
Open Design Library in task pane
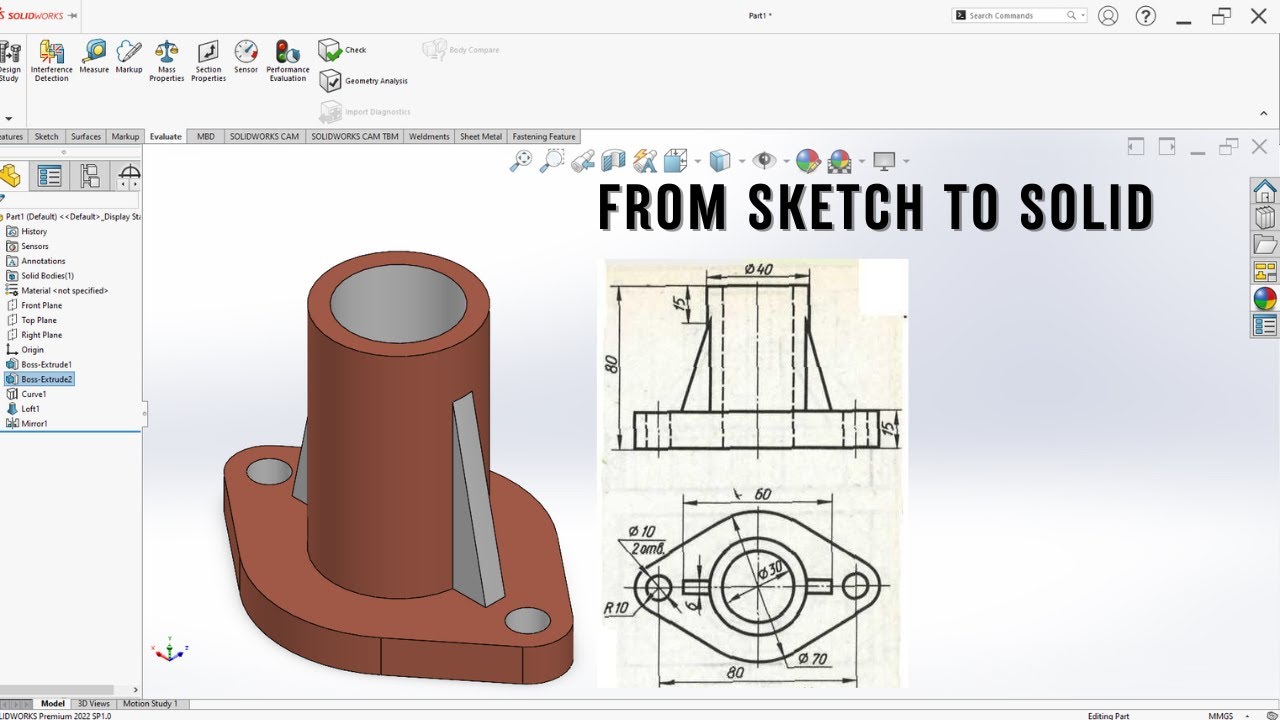coord(1265,217)
